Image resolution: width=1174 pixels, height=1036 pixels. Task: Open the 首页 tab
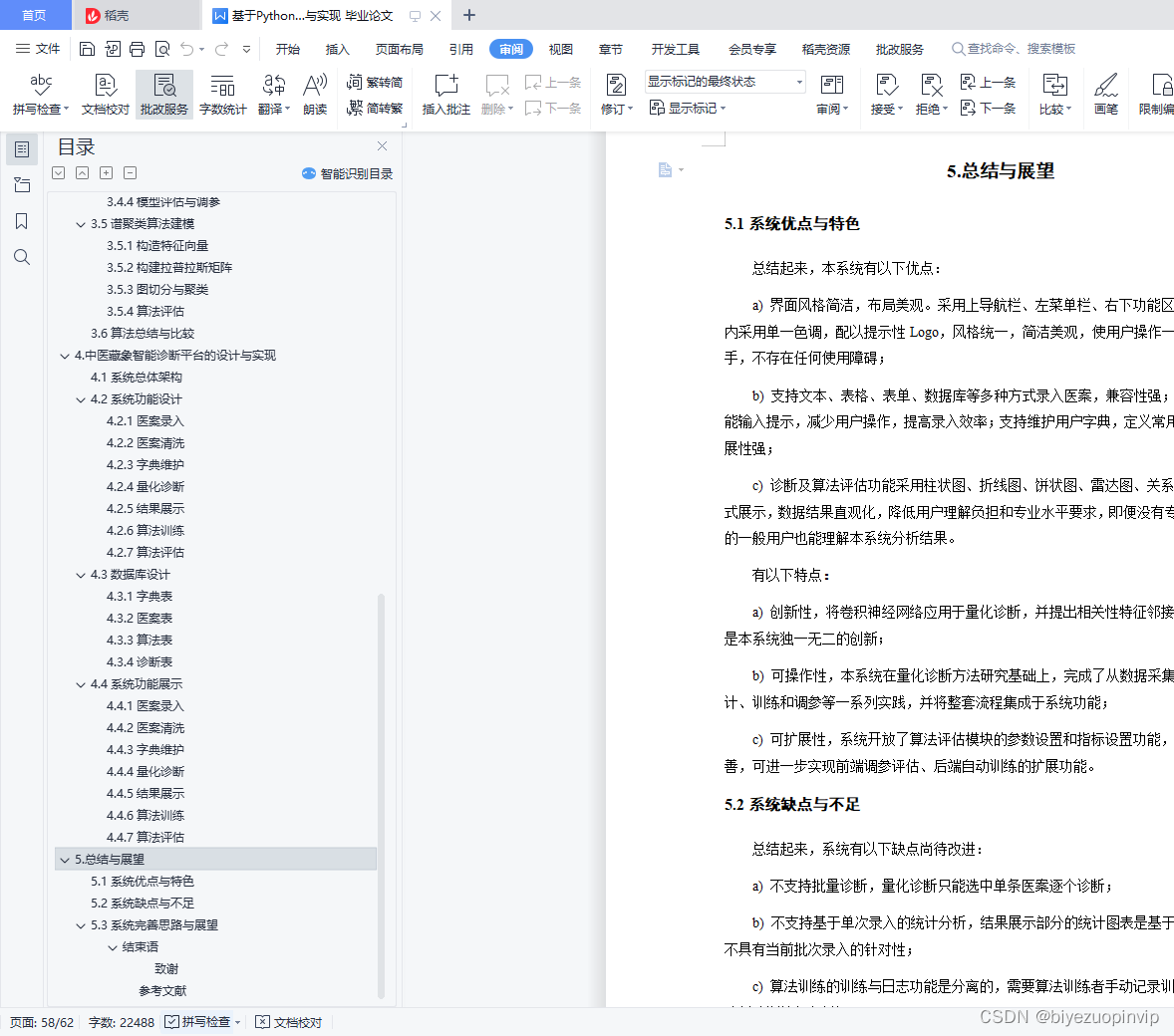(35, 15)
